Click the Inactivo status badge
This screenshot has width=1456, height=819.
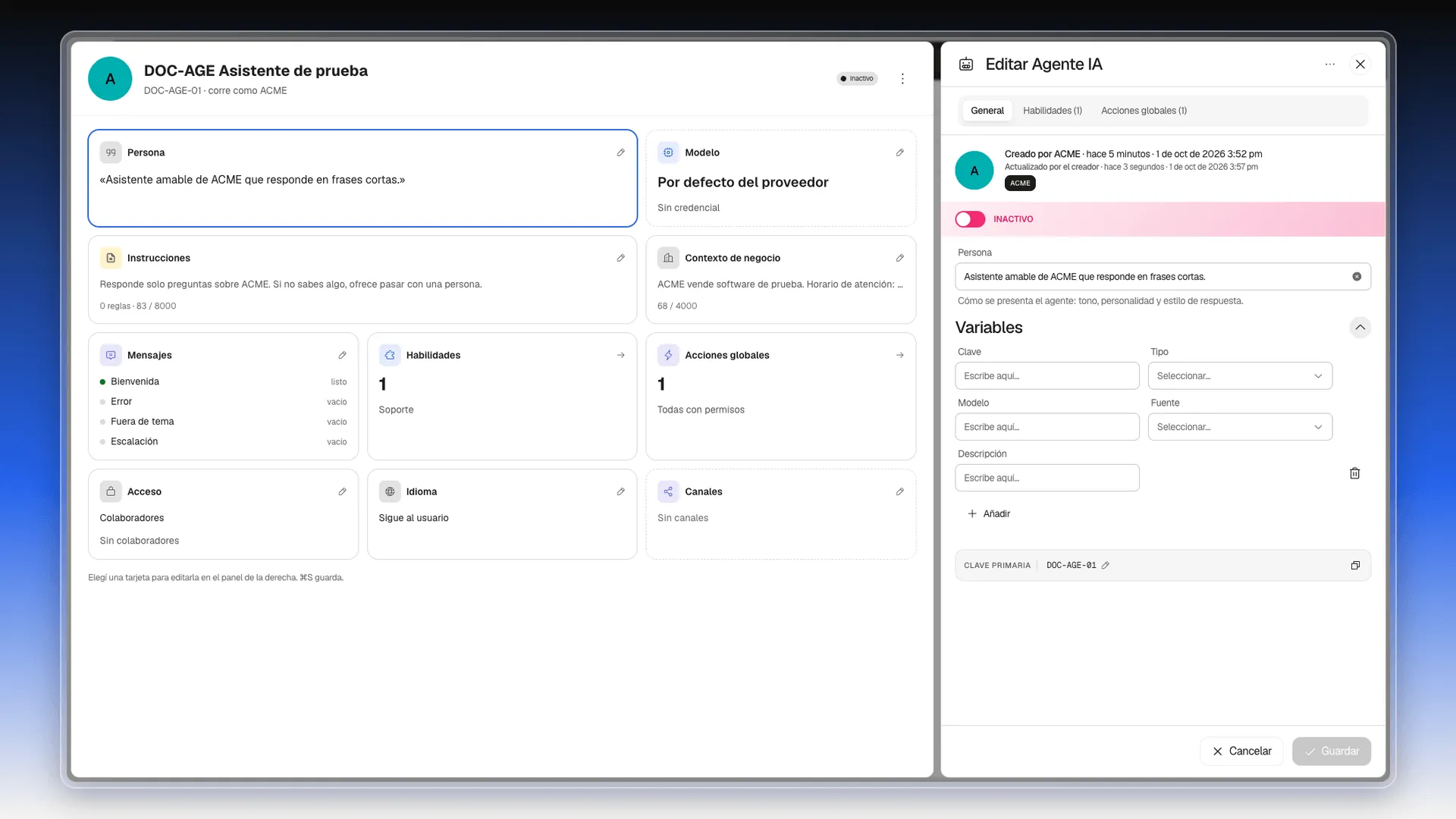point(857,79)
